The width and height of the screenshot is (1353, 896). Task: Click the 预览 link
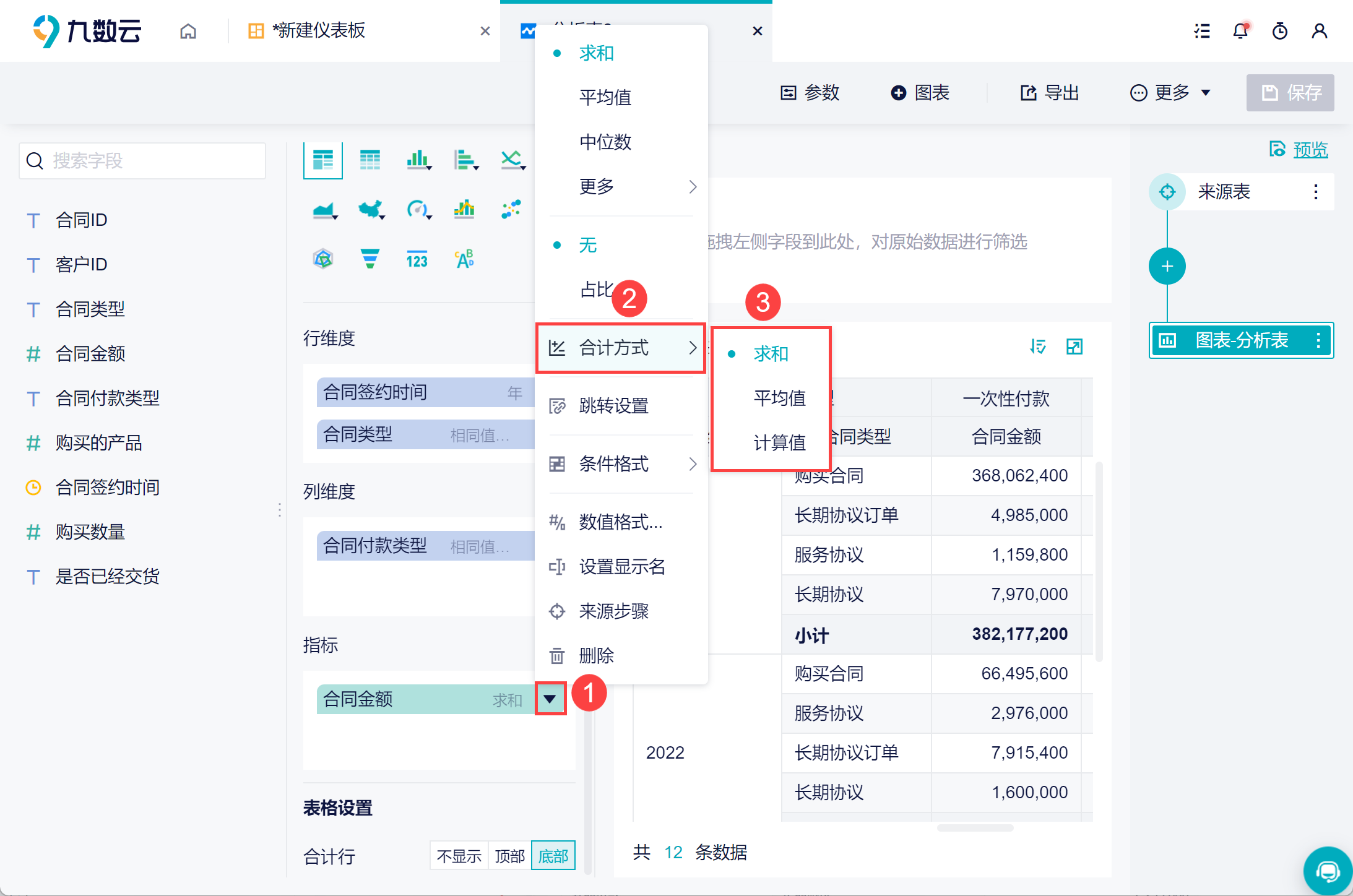tap(1310, 150)
